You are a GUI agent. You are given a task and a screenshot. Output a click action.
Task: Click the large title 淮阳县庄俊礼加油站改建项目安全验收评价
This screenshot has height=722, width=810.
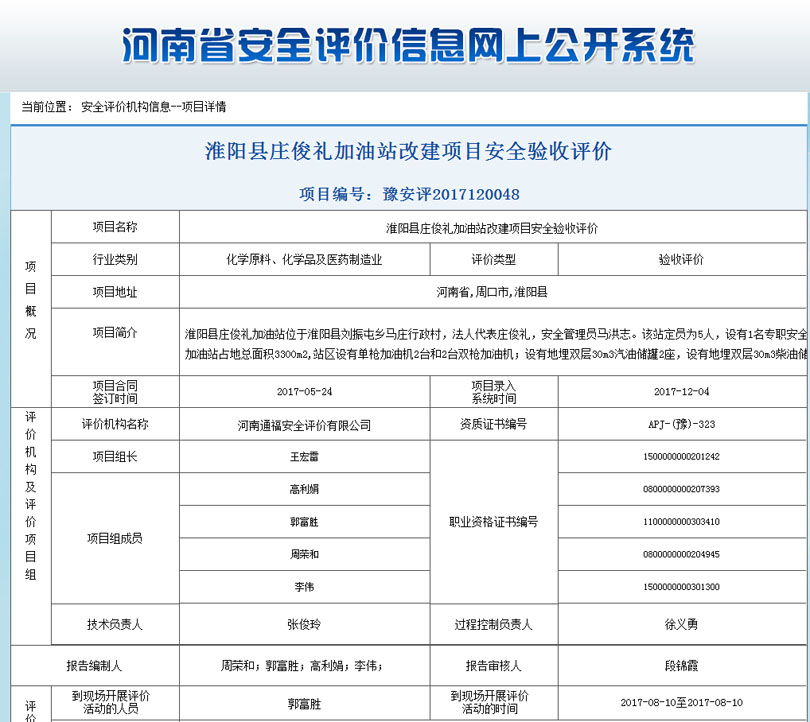coord(408,151)
